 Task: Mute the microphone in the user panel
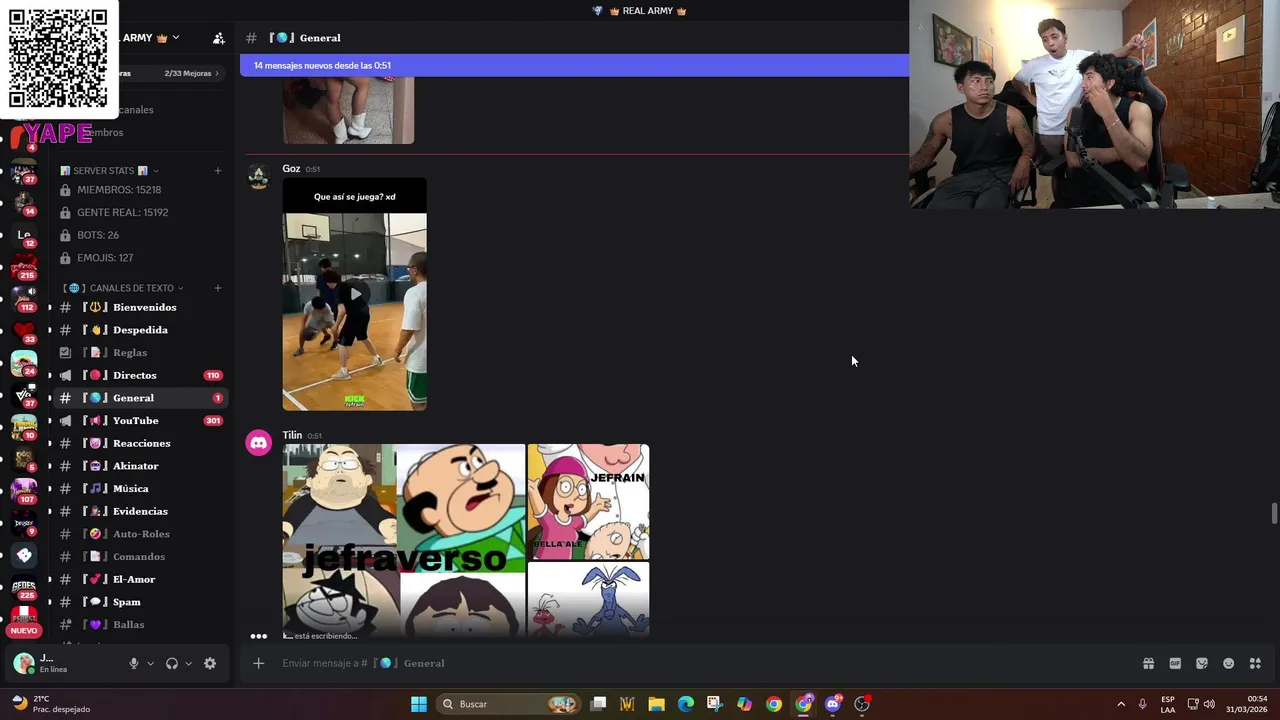[133, 663]
